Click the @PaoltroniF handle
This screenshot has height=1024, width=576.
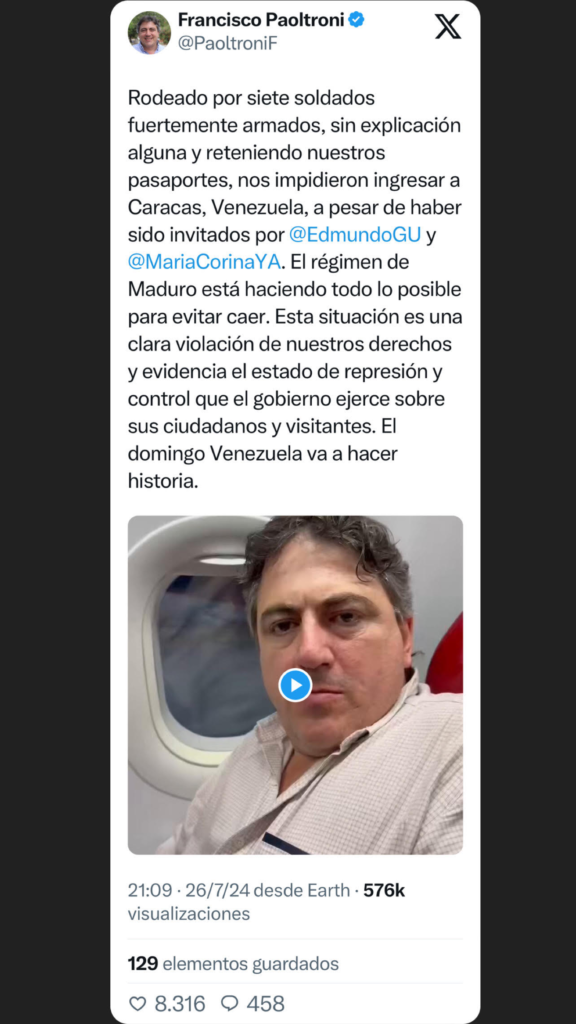click(x=227, y=44)
